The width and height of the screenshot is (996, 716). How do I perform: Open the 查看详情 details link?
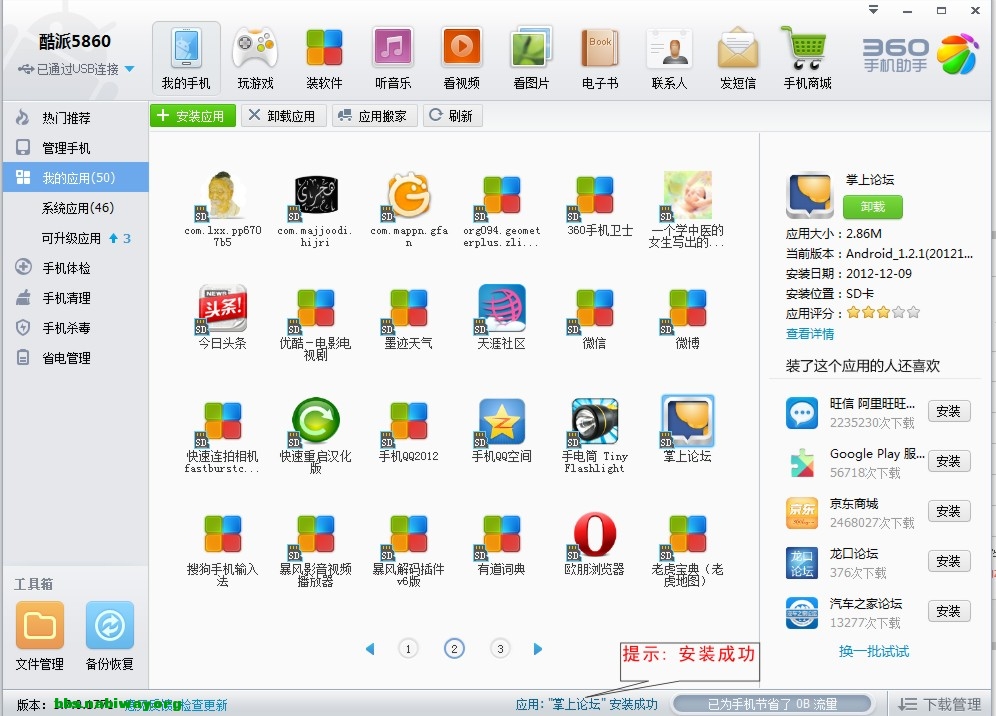pyautogui.click(x=810, y=334)
